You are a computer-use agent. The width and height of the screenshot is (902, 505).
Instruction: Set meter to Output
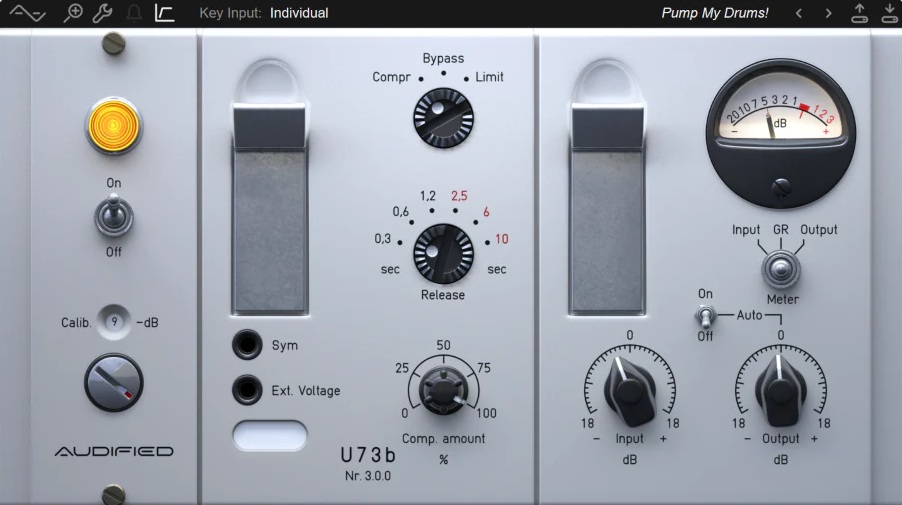(819, 229)
